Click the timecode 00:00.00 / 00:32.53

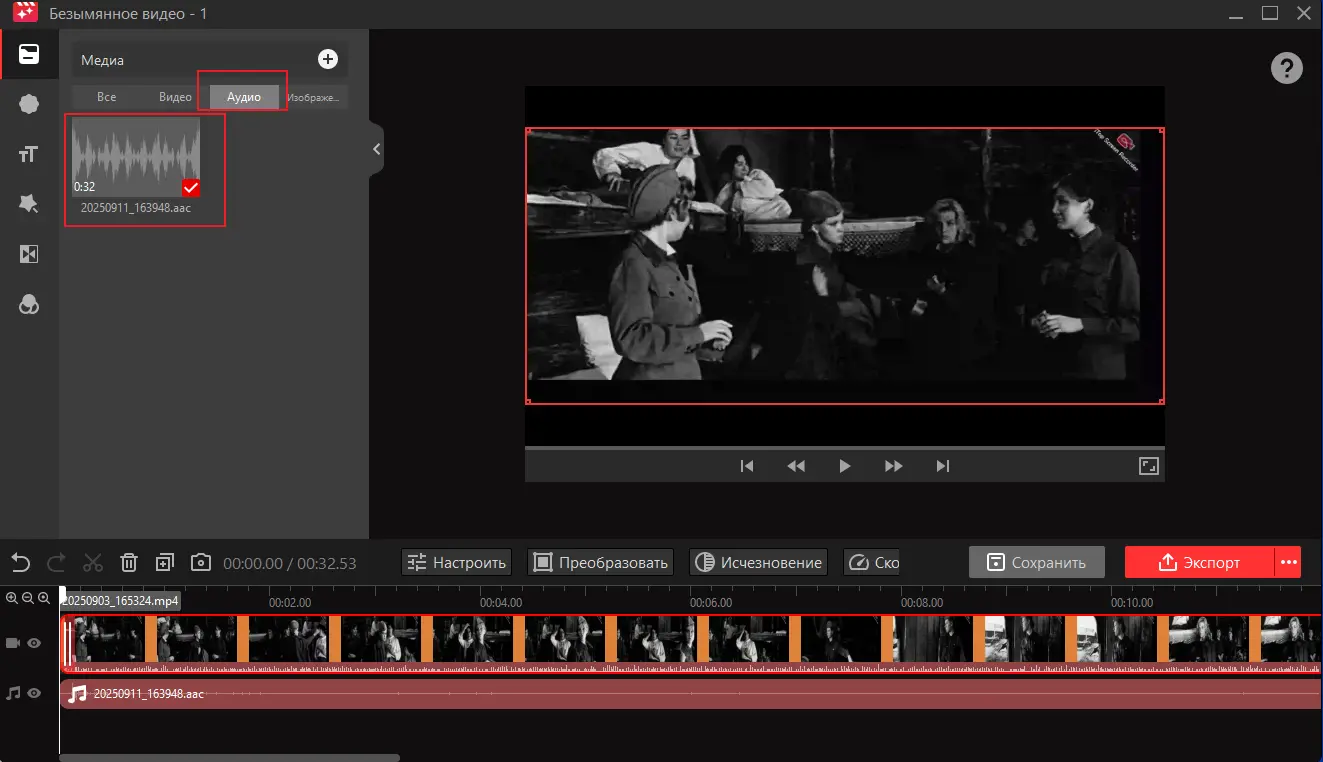point(290,563)
